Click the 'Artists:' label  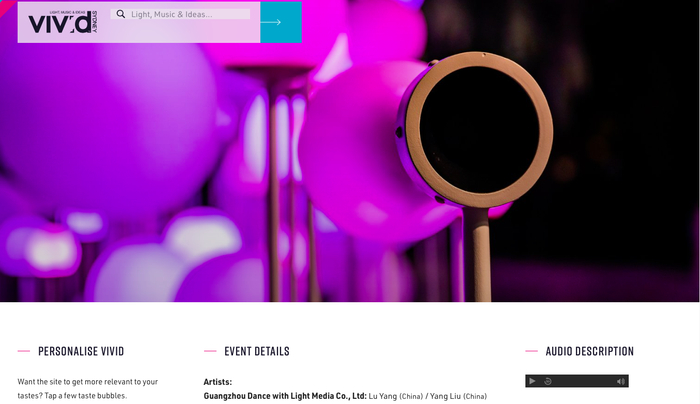218,382
